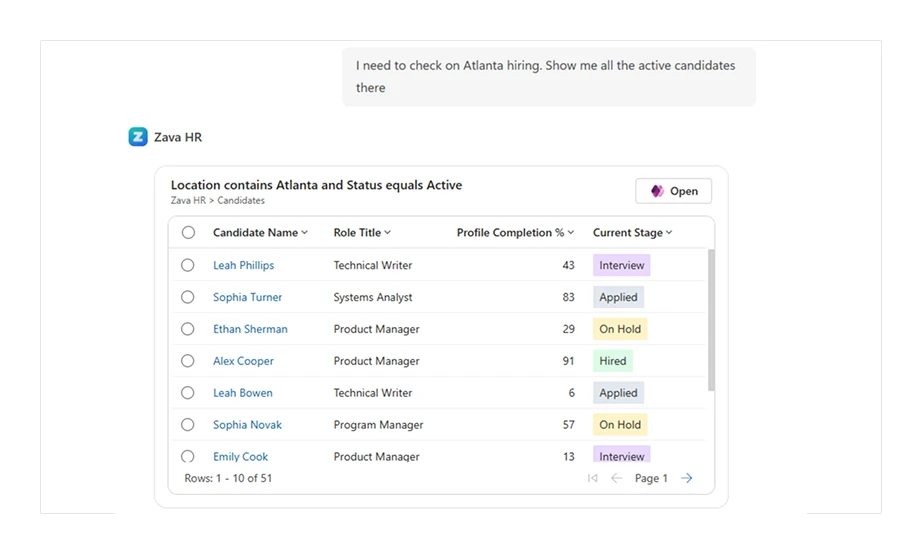The height and width of the screenshot is (554, 922).
Task: Toggle the select-all rows radio in header
Action: (188, 233)
